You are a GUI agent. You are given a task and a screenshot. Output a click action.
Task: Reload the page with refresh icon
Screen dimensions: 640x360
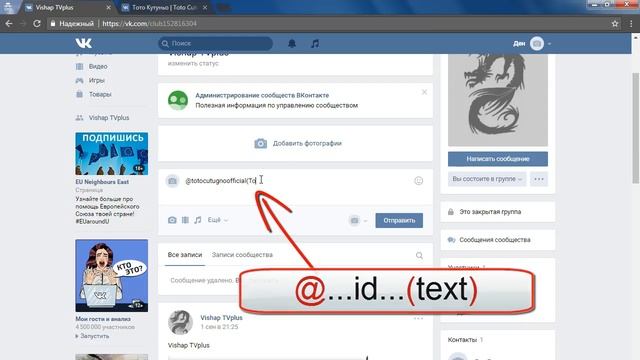coord(37,24)
